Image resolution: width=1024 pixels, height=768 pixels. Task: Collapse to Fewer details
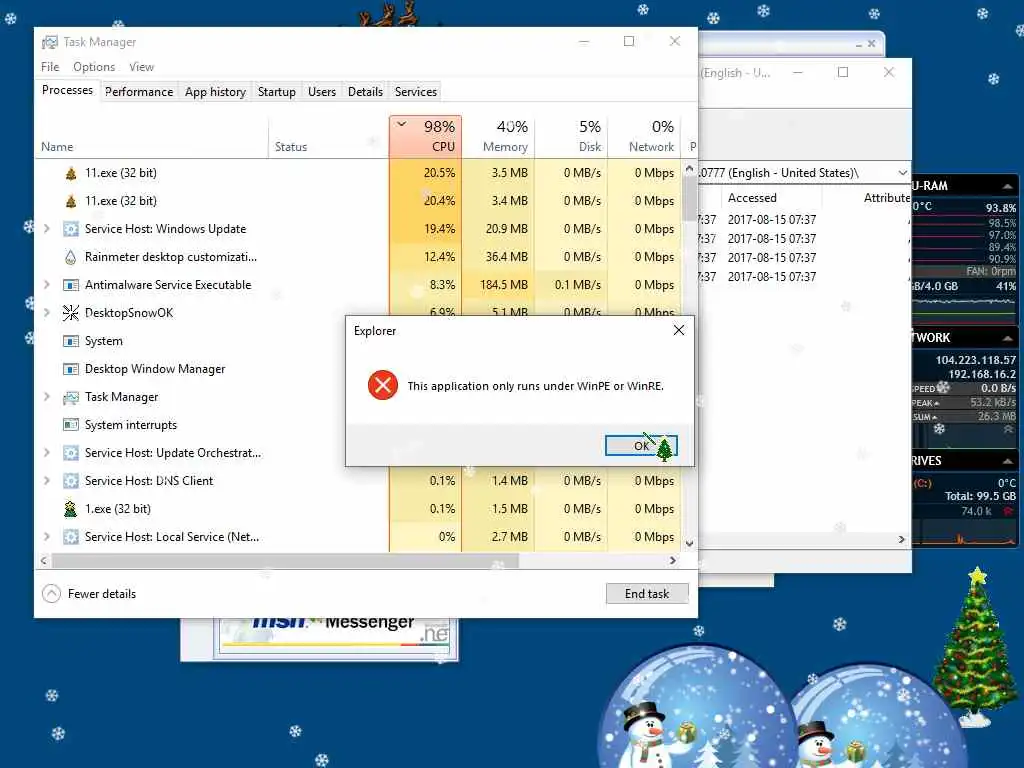click(89, 594)
